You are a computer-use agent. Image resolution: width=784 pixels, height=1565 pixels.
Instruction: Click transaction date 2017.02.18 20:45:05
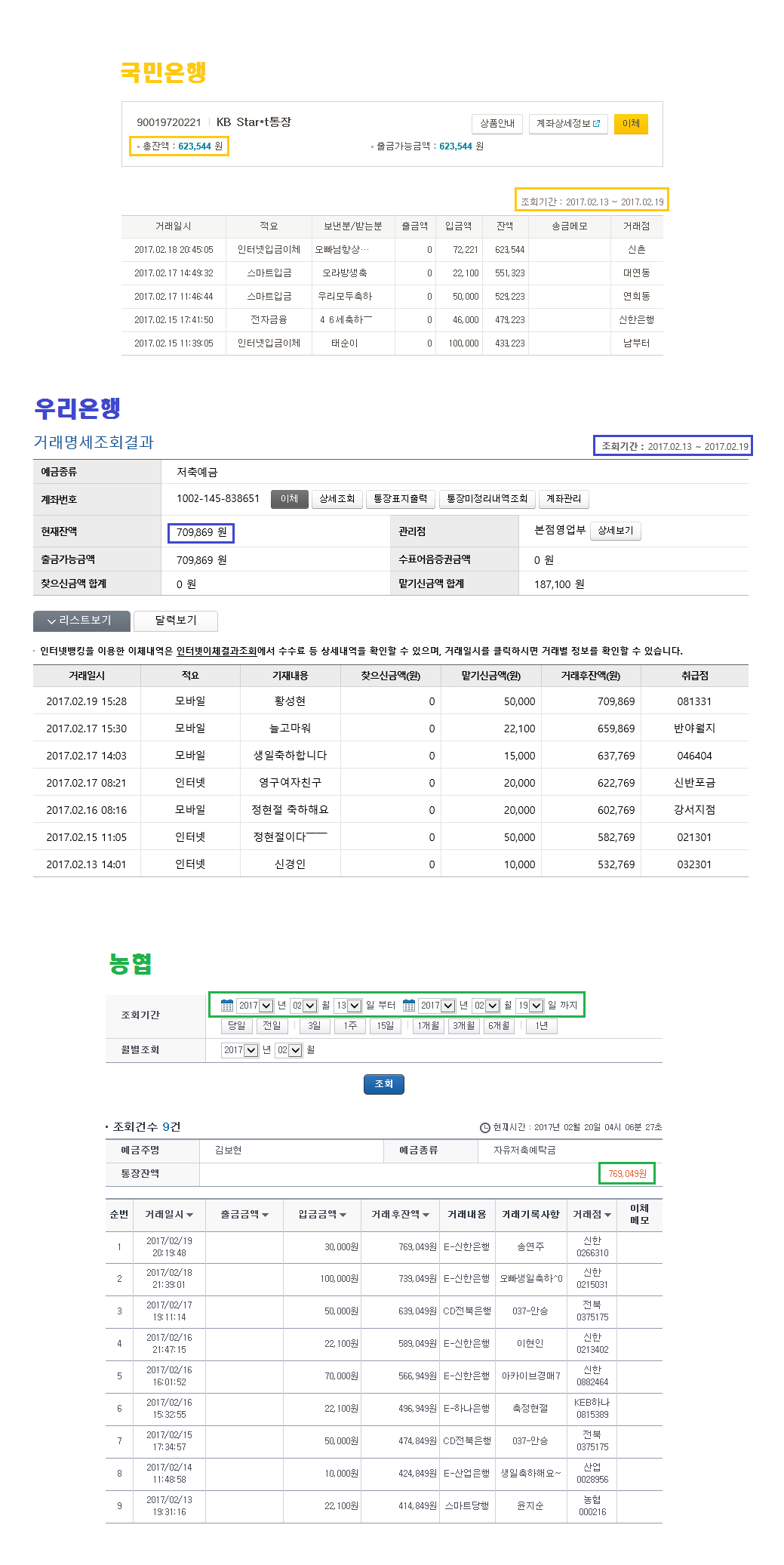[174, 250]
